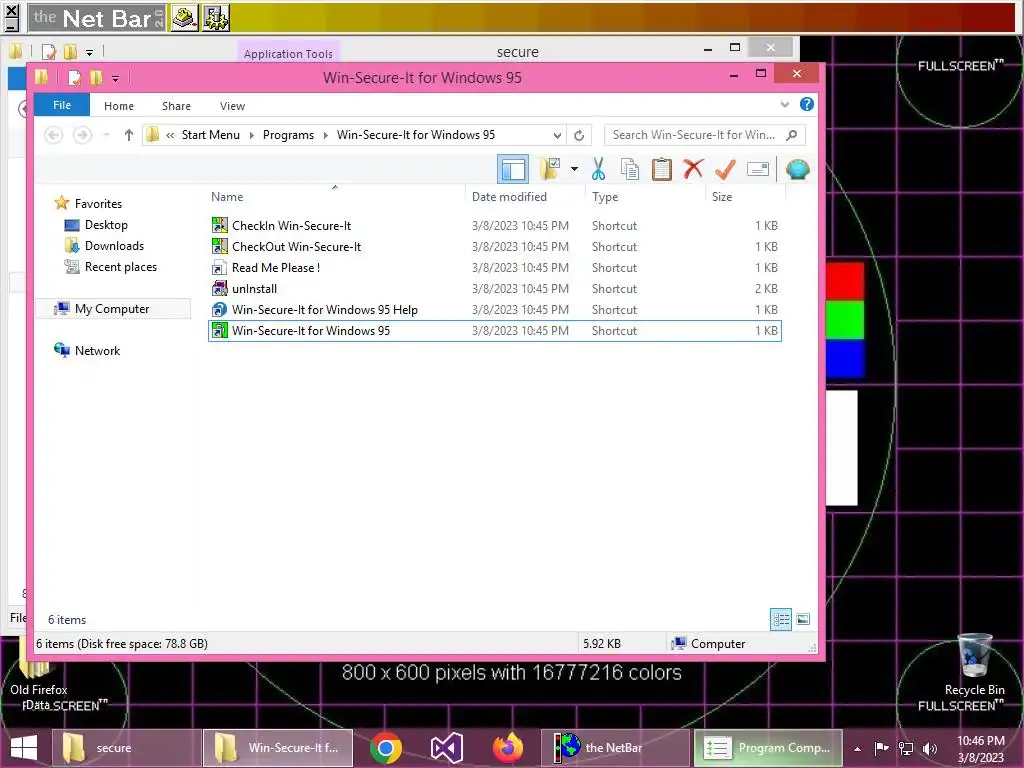Click the Copy icon in toolbar
Screen dimensions: 1024x768
coord(630,169)
